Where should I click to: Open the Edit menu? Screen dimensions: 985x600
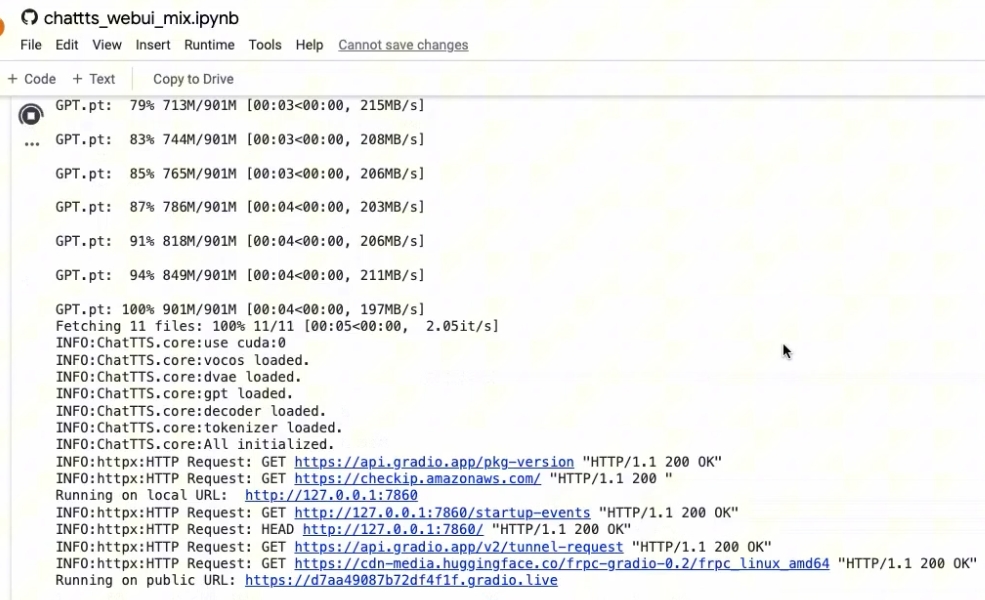(x=67, y=45)
